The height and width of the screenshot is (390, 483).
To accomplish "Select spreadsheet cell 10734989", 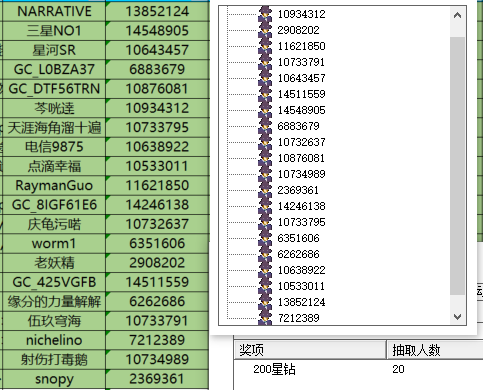I will 157,360.
